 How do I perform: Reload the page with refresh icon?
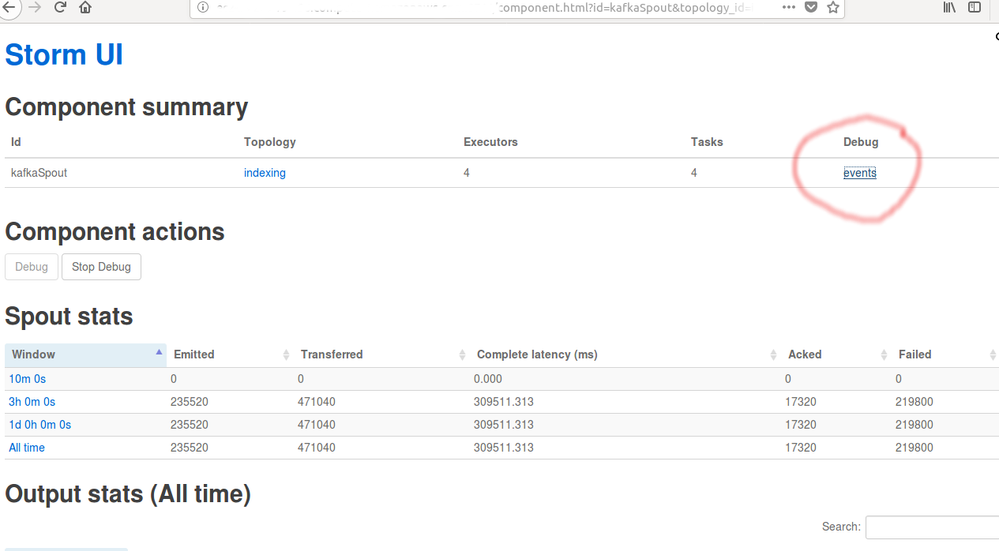(x=60, y=8)
